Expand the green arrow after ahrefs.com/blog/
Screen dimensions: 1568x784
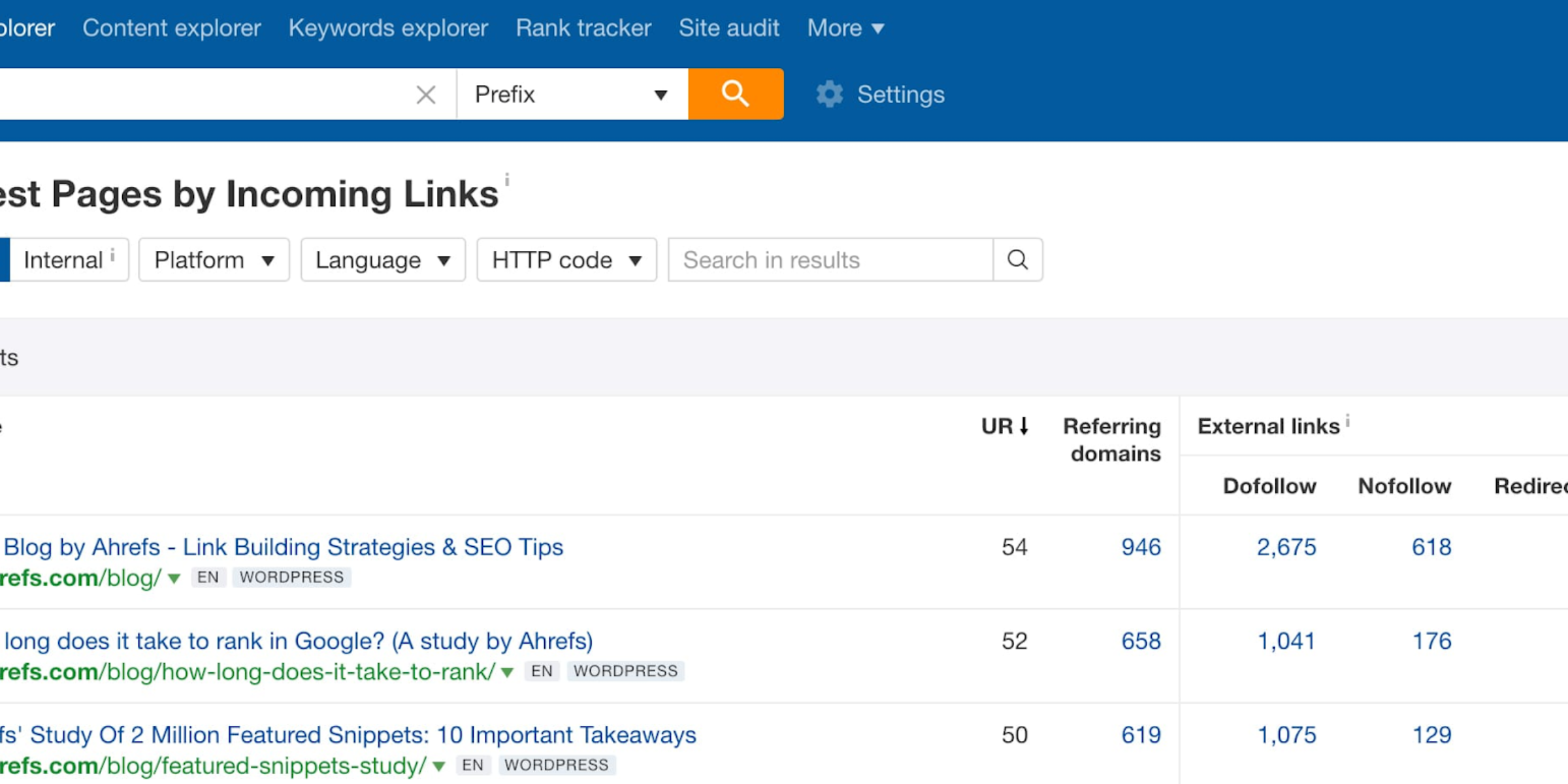coord(174,578)
